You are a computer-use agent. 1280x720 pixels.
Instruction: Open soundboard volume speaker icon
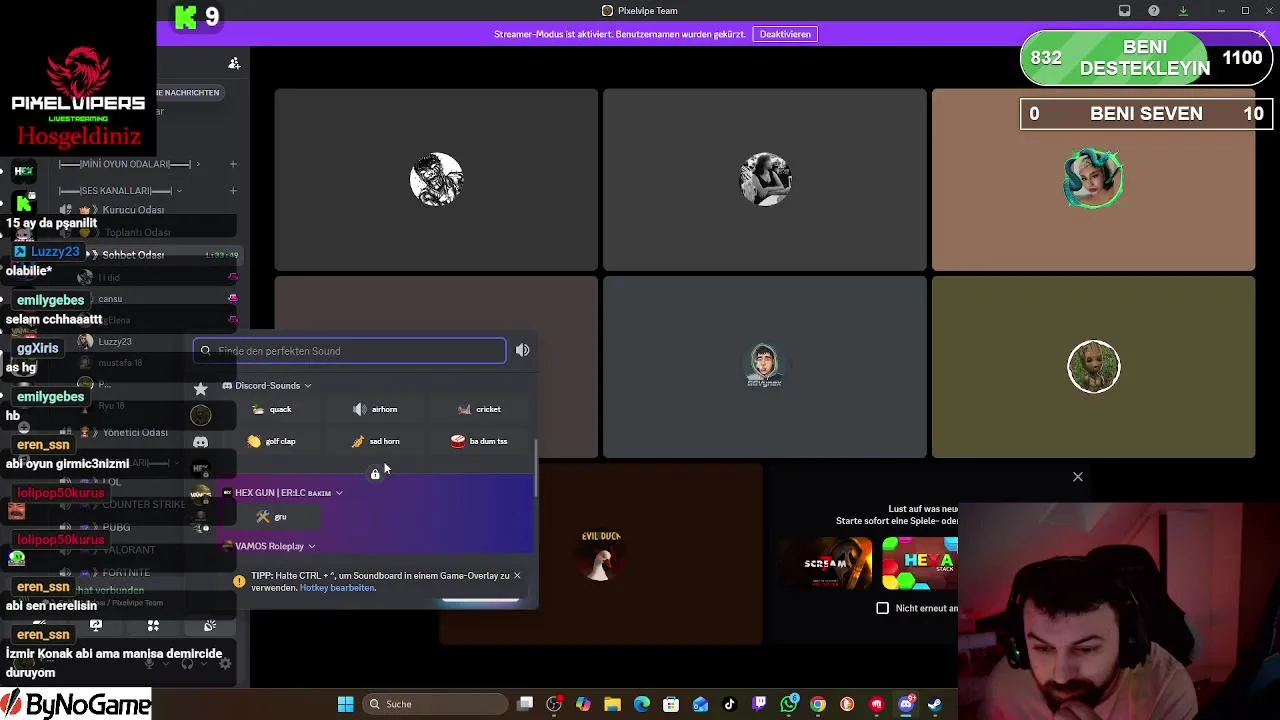(x=523, y=350)
